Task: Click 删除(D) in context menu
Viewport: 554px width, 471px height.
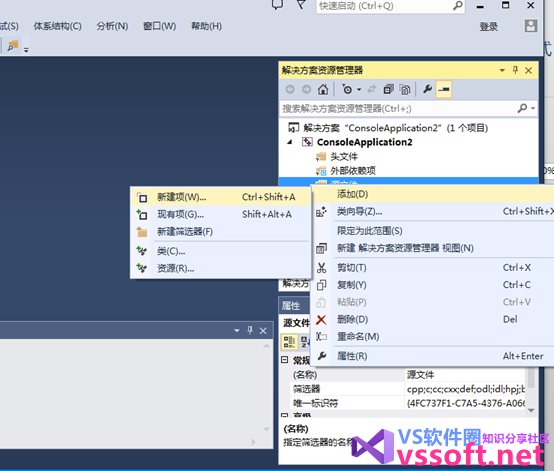Action: coord(432,319)
